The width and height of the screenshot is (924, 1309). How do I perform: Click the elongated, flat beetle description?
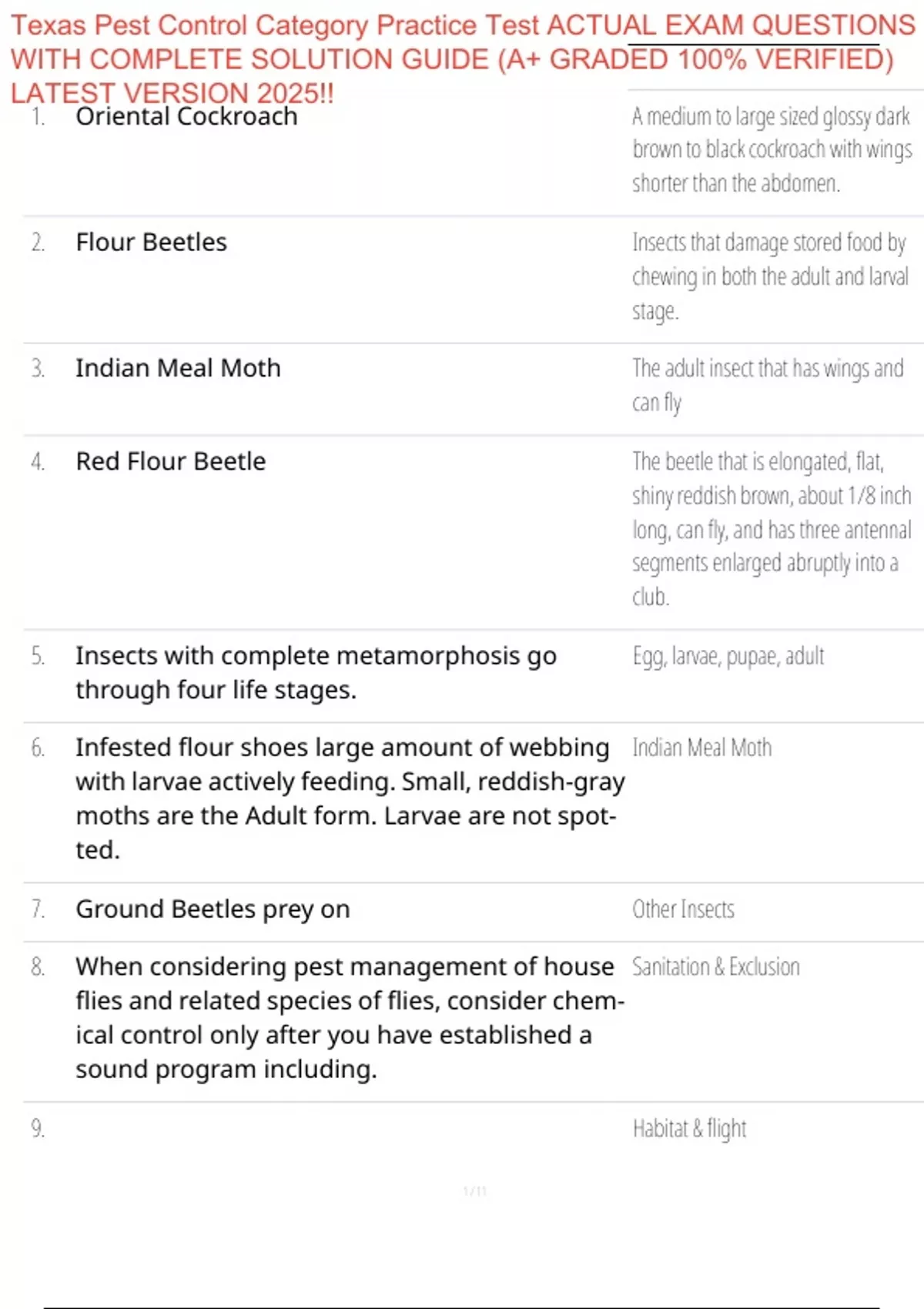[x=771, y=528]
